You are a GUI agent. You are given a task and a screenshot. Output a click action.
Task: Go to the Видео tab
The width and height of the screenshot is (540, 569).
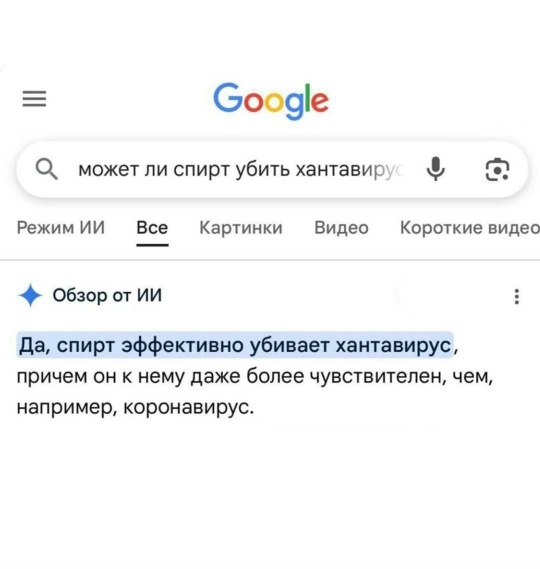pyautogui.click(x=341, y=228)
